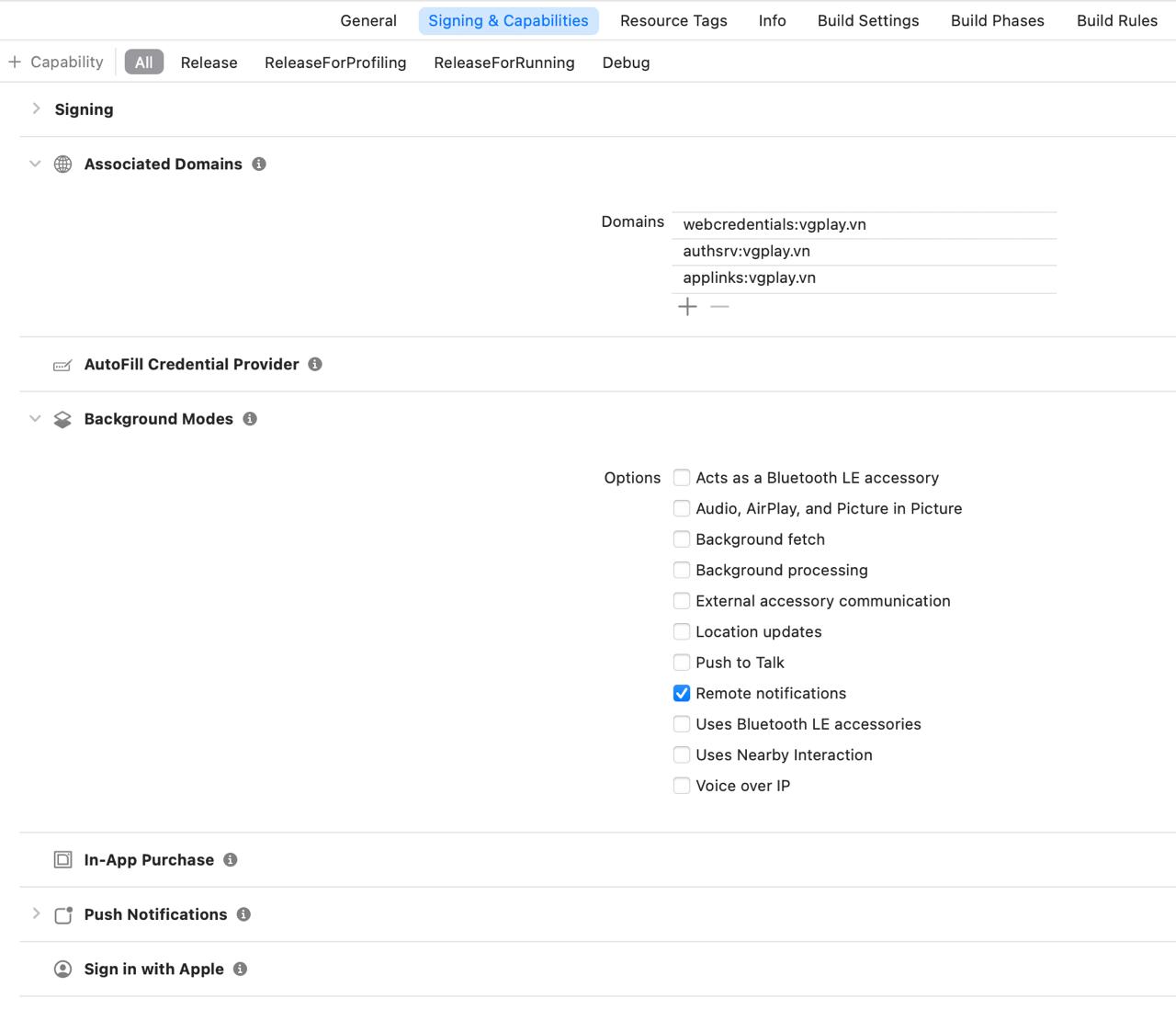The image size is (1176, 1032).
Task: Add a new domain with the plus button
Action: 687,306
